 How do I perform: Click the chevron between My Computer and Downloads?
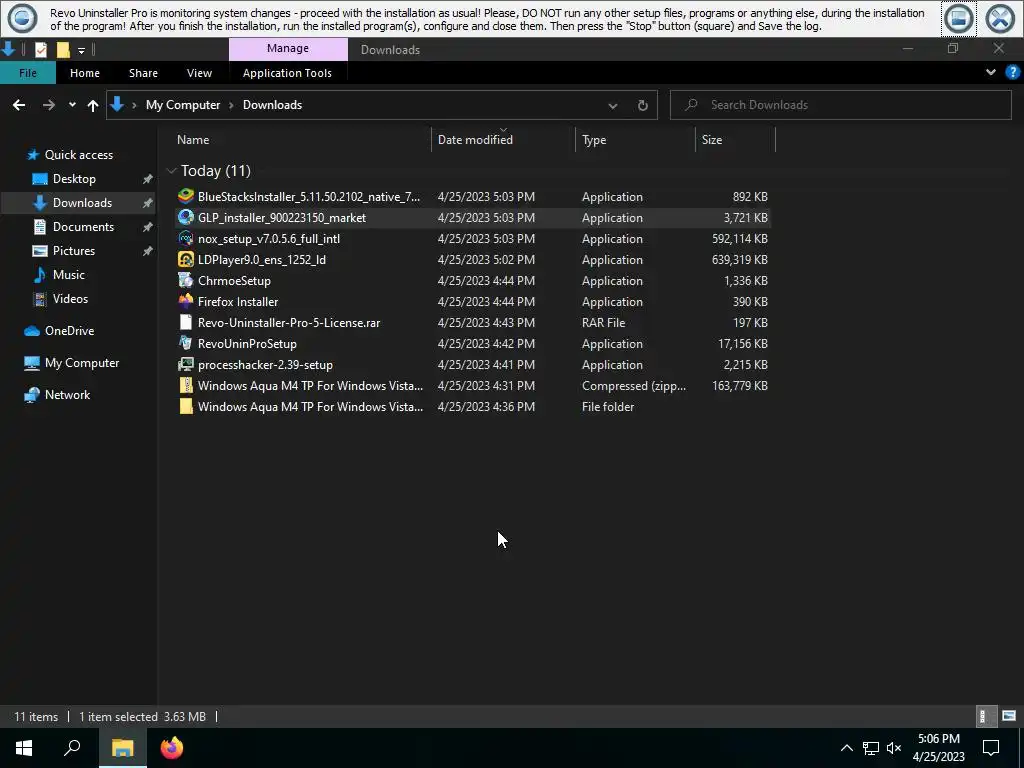pyautogui.click(x=231, y=105)
